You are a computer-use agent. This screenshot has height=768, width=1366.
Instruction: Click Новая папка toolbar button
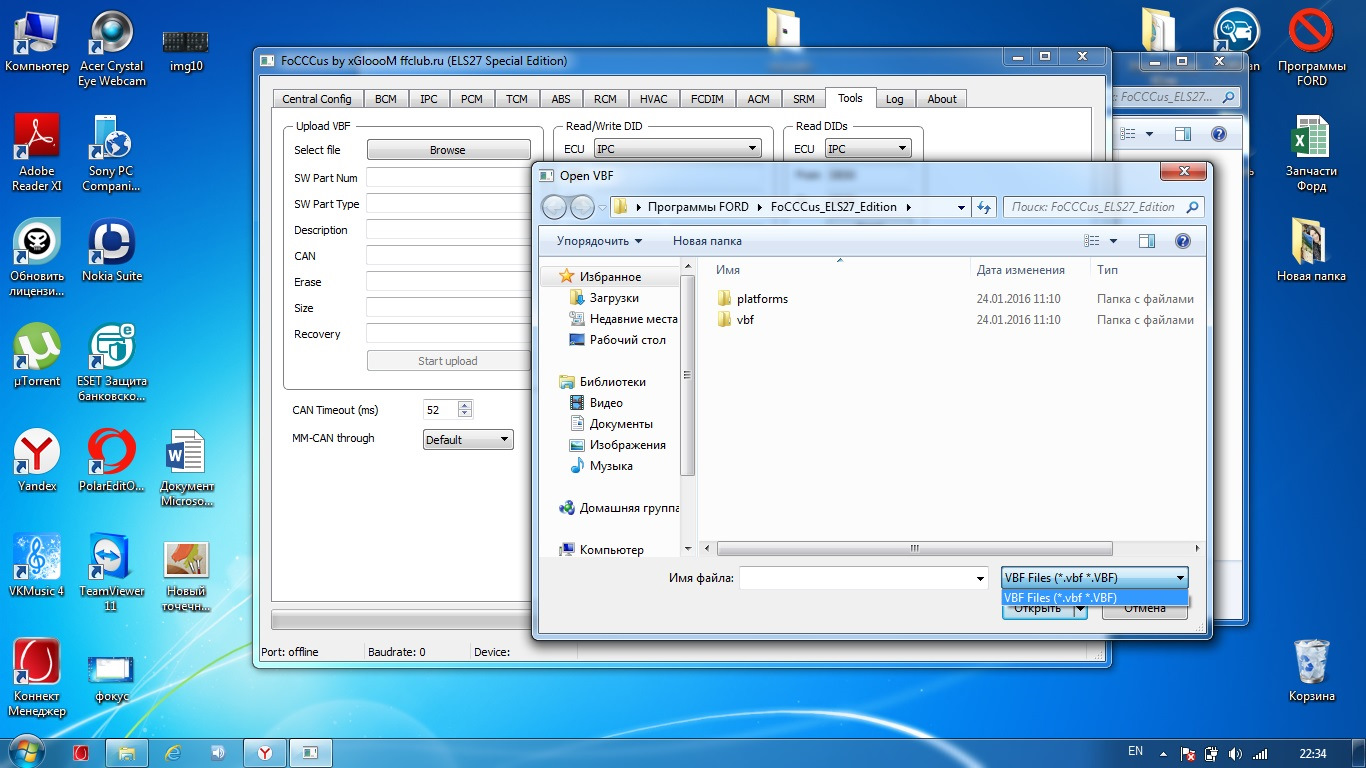(x=707, y=241)
